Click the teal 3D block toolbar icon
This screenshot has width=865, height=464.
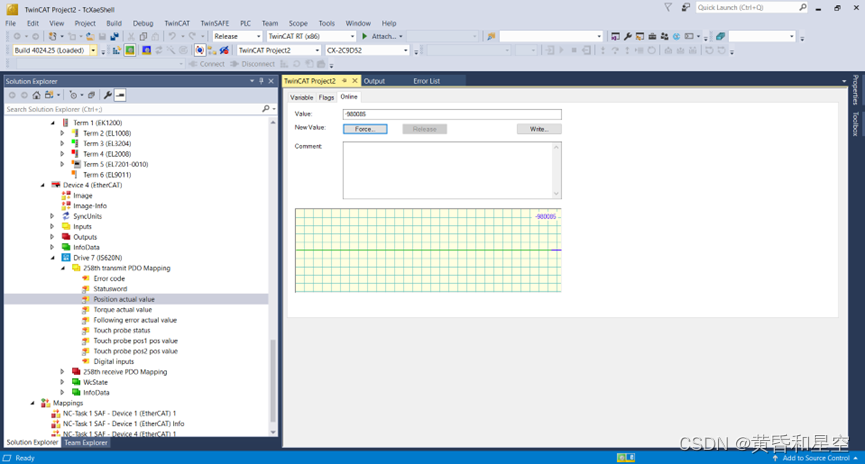720,36
